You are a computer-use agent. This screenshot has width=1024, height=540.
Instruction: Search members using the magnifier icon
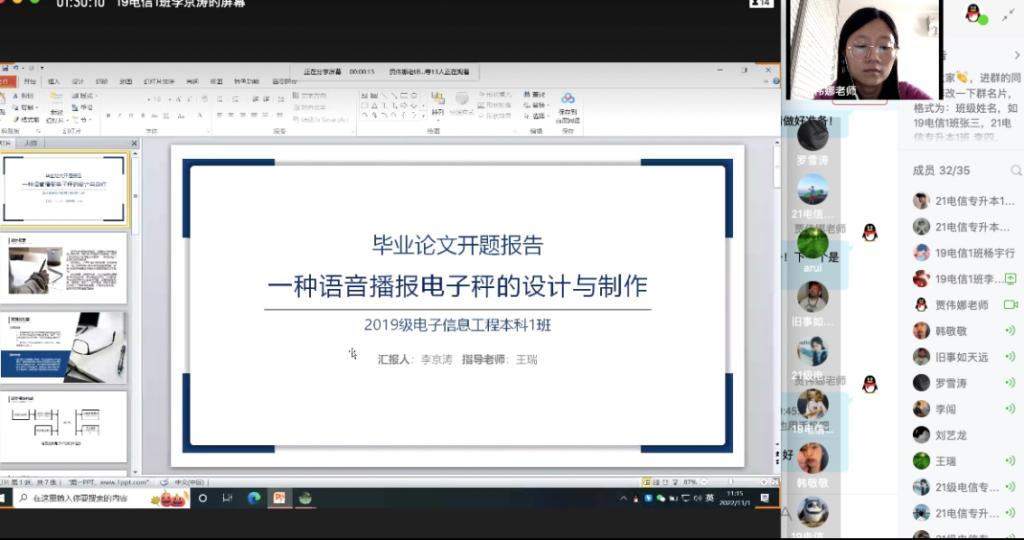1015,171
